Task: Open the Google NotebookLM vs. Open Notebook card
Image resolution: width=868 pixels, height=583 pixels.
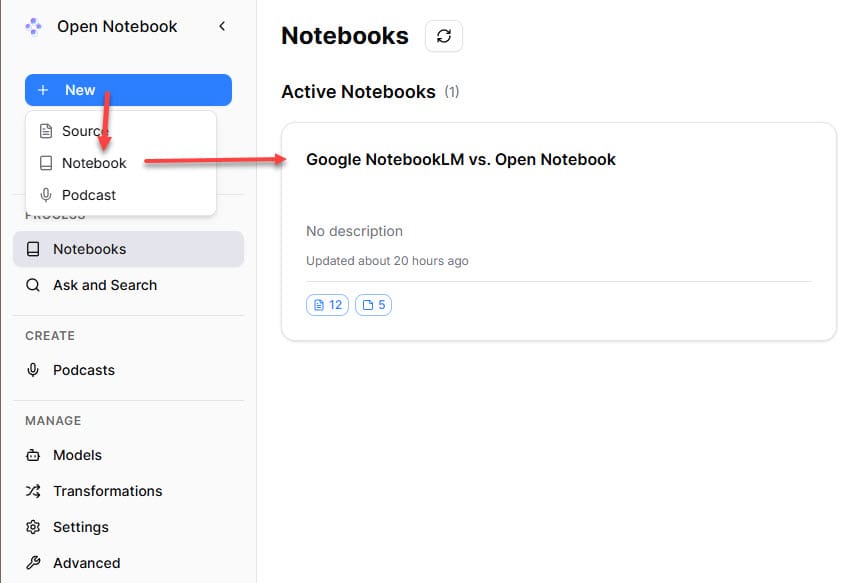Action: coord(460,160)
